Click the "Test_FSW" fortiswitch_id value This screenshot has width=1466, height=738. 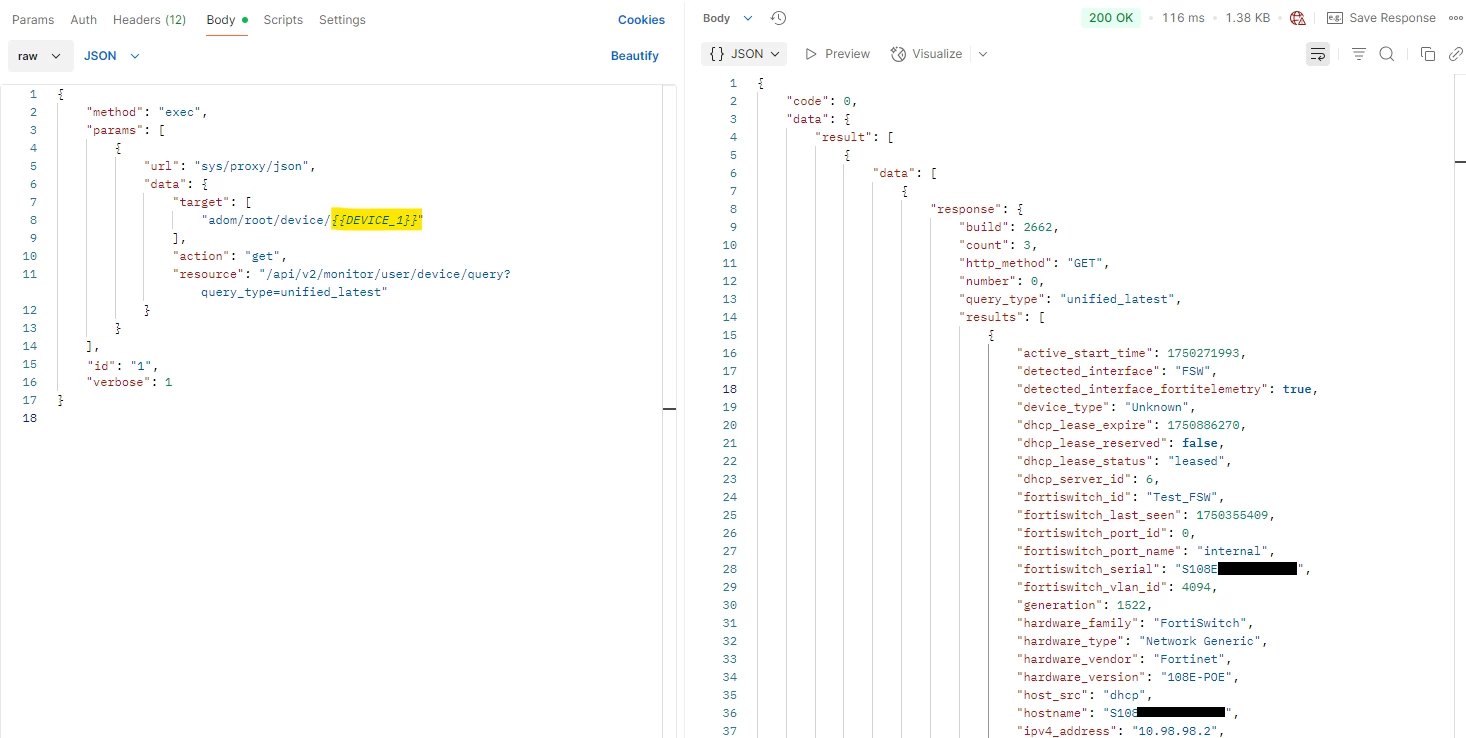[1184, 497]
